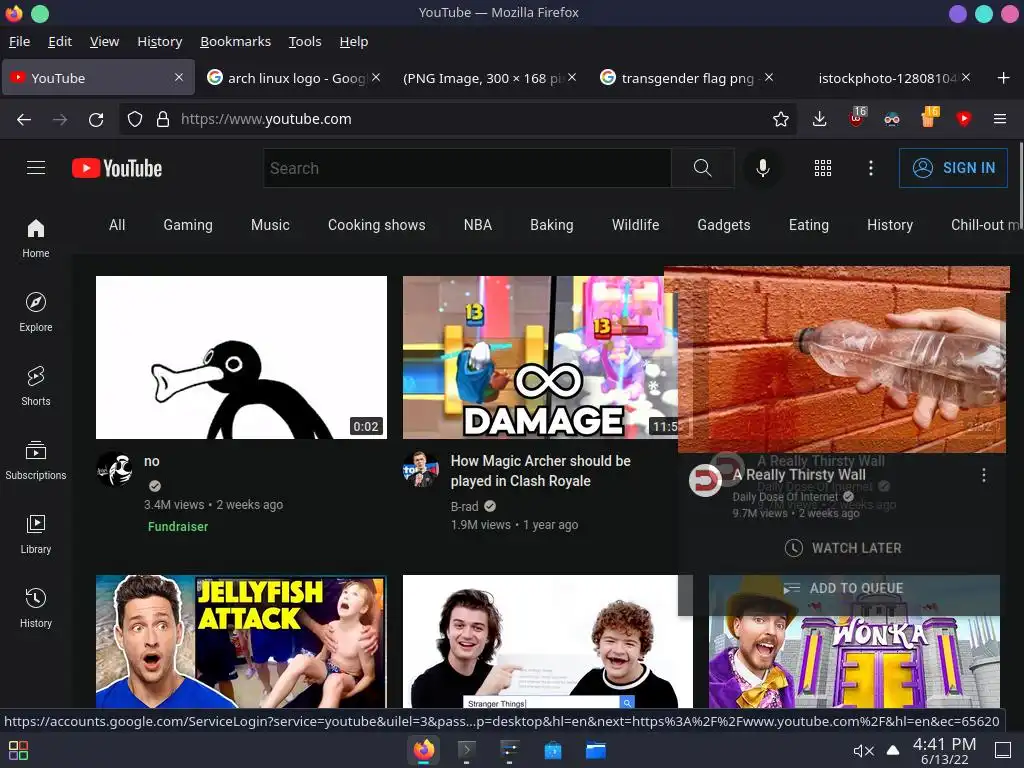Open the History menu in menu bar
This screenshot has height=768, width=1024.
[159, 41]
